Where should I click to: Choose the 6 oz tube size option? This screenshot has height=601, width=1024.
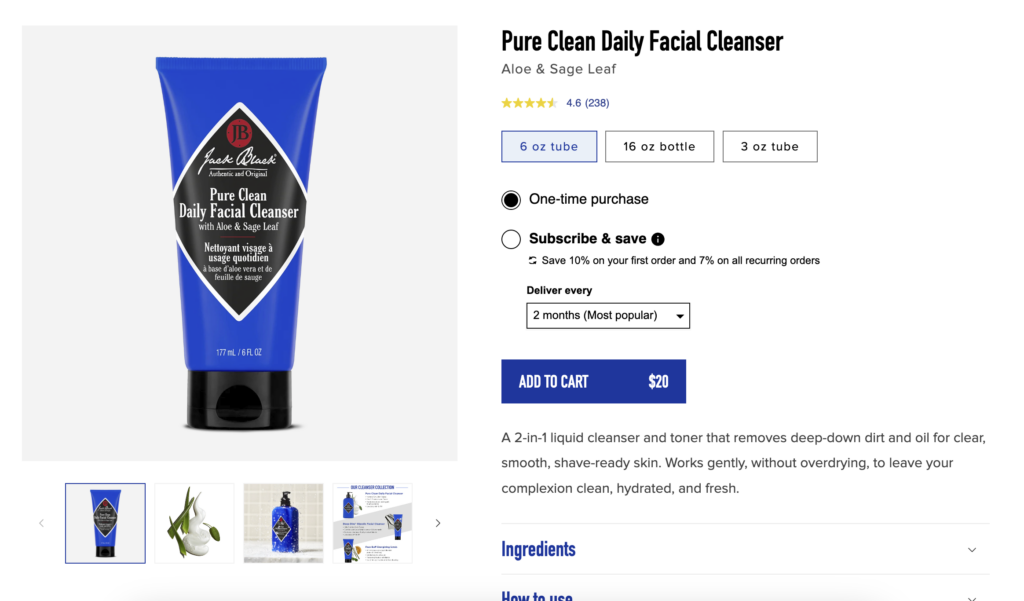(549, 146)
